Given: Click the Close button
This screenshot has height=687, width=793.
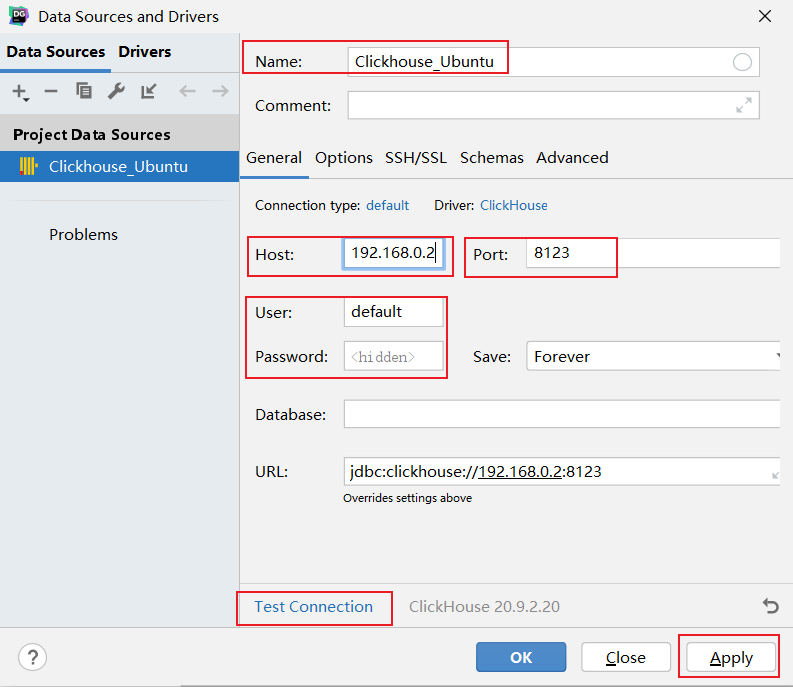Looking at the screenshot, I should [626, 657].
